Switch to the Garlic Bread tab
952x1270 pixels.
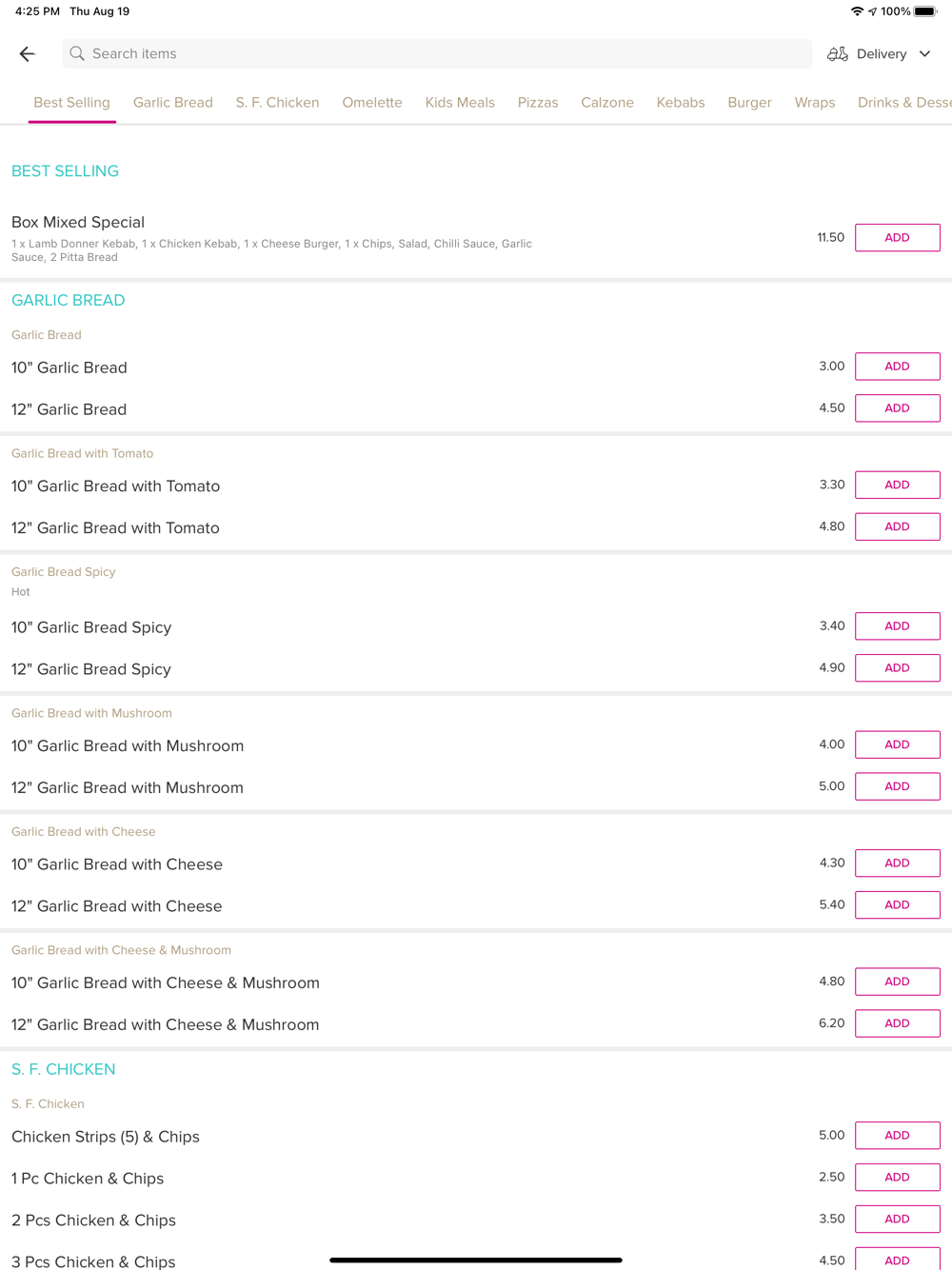point(173,103)
